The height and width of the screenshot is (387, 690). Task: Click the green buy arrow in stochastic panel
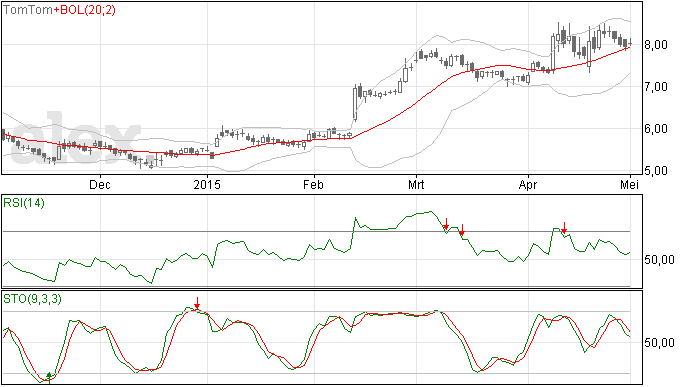click(49, 377)
